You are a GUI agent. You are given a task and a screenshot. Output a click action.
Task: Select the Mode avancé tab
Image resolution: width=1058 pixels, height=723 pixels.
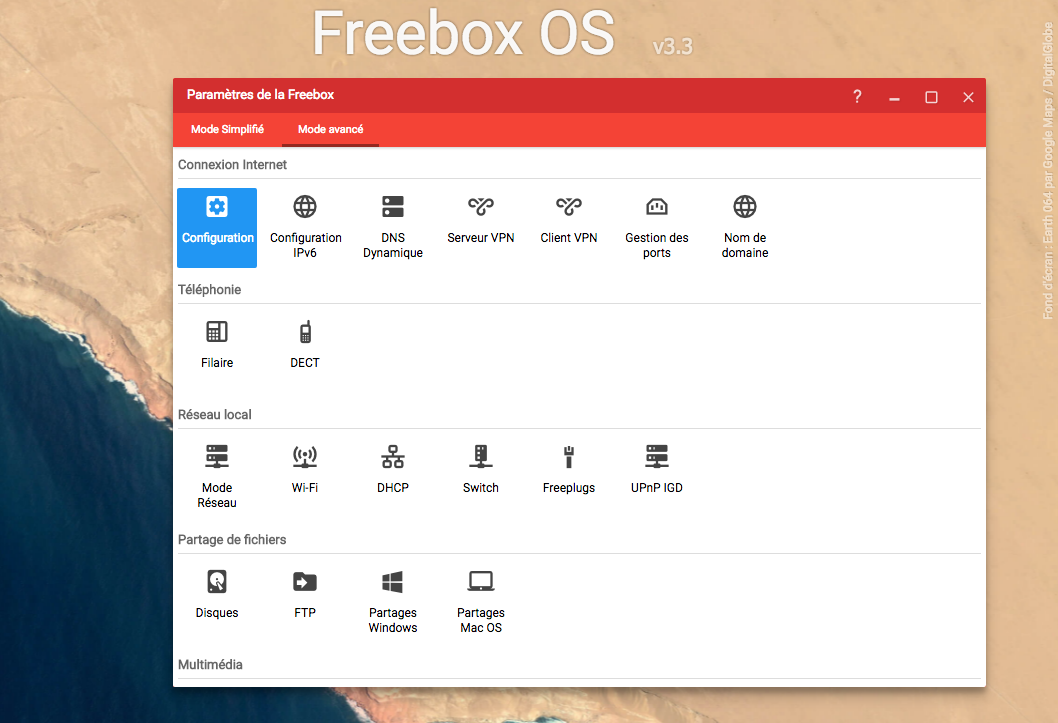point(331,129)
